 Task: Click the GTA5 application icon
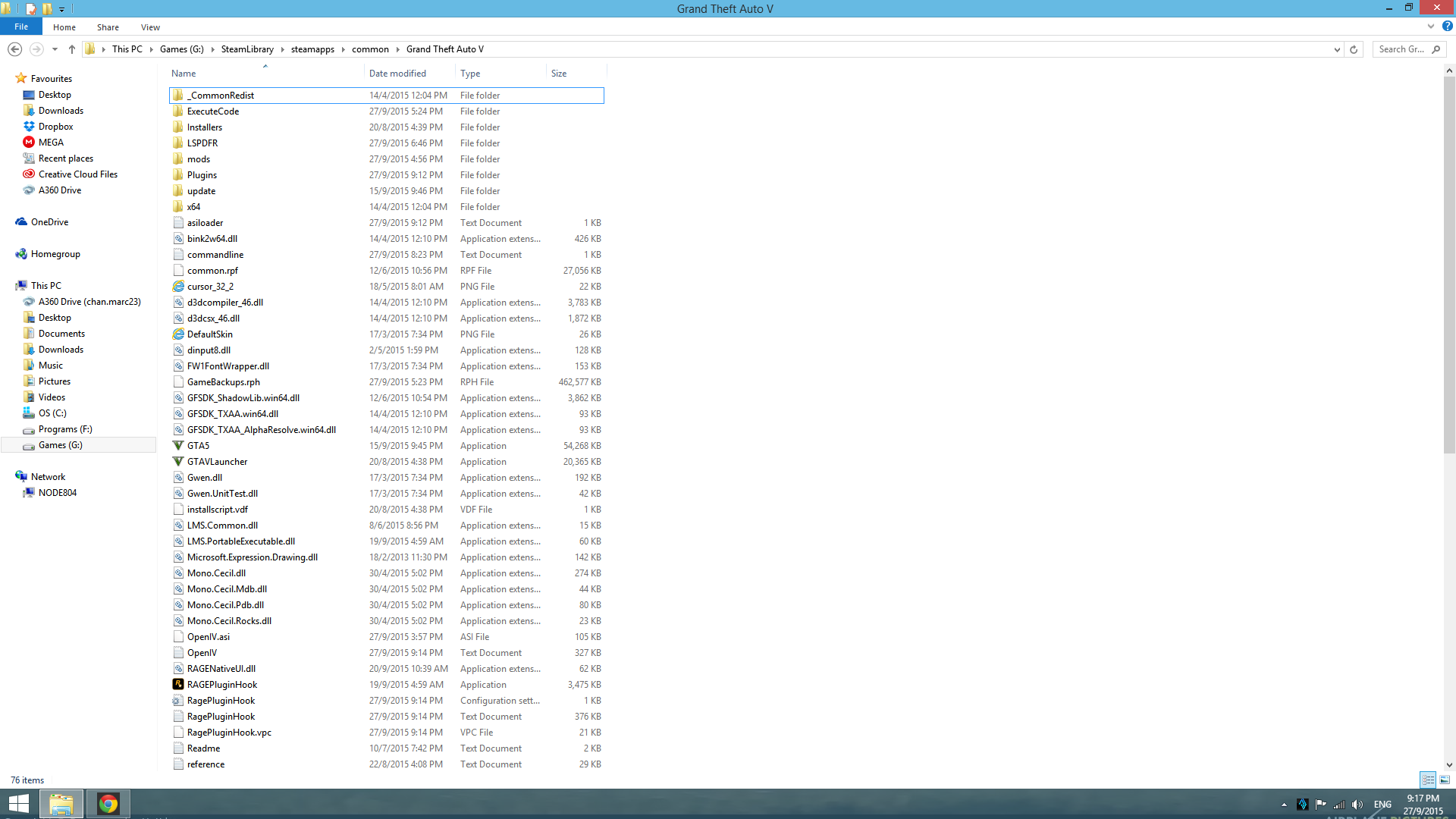click(178, 446)
